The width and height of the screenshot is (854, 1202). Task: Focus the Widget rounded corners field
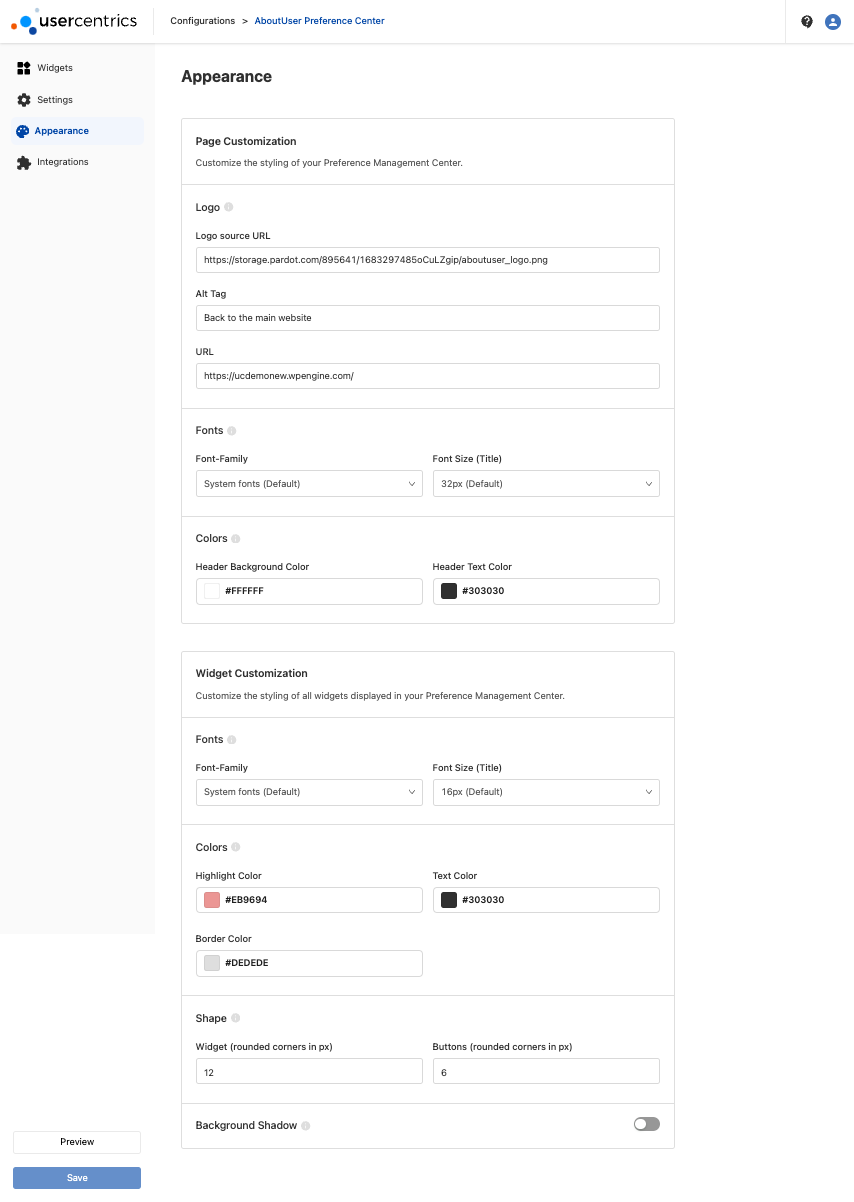click(309, 1071)
